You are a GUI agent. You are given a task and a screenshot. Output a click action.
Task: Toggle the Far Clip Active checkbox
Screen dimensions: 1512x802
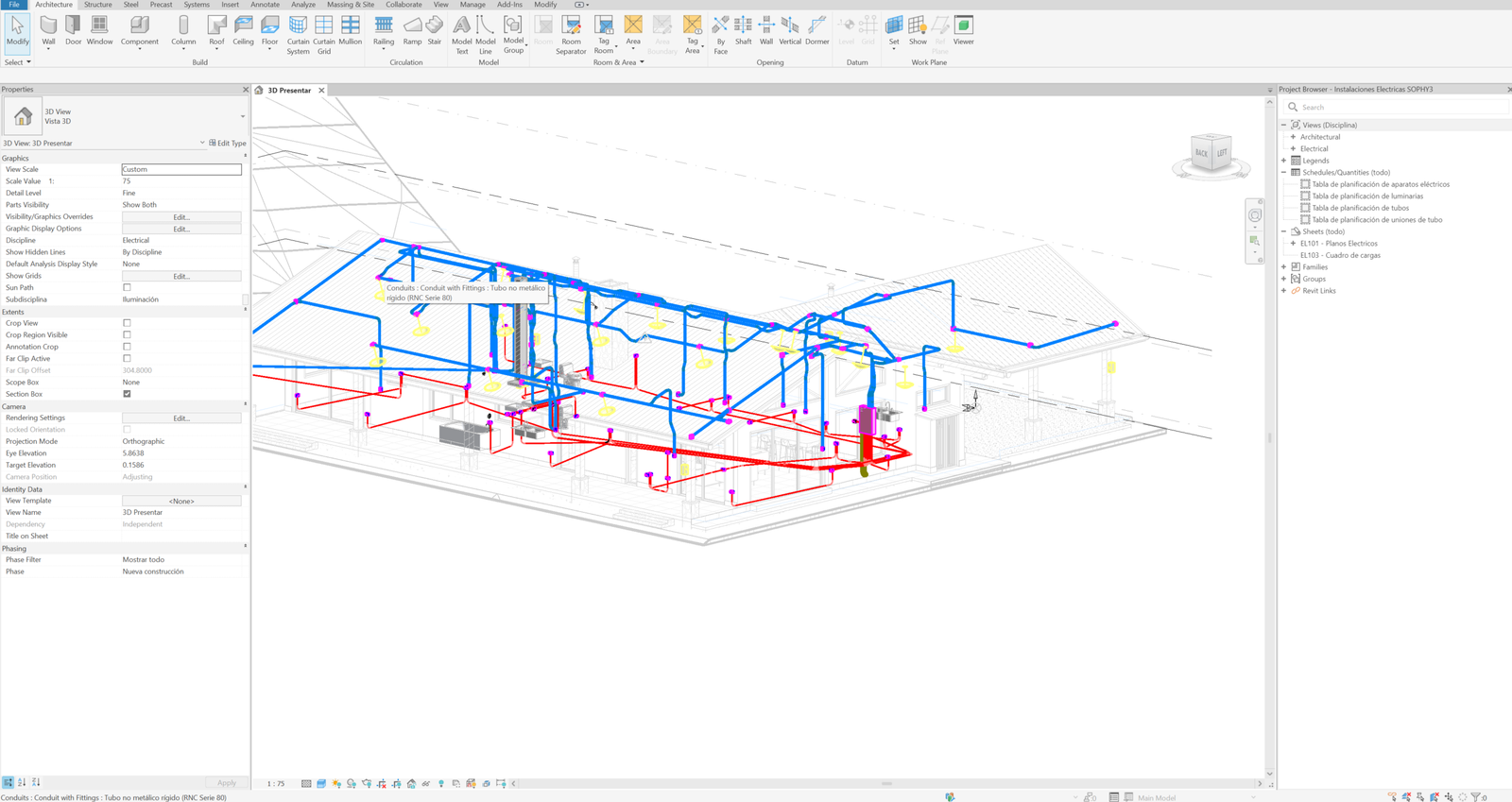(127, 359)
